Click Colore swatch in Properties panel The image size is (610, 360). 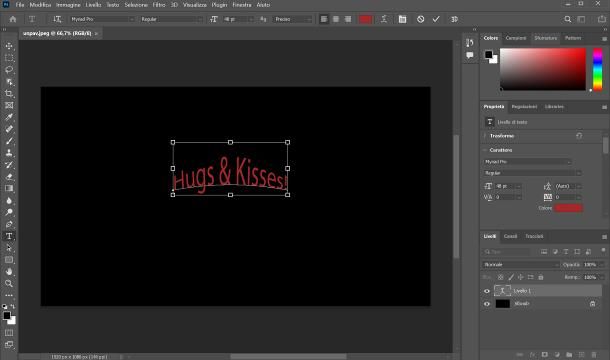click(x=568, y=208)
